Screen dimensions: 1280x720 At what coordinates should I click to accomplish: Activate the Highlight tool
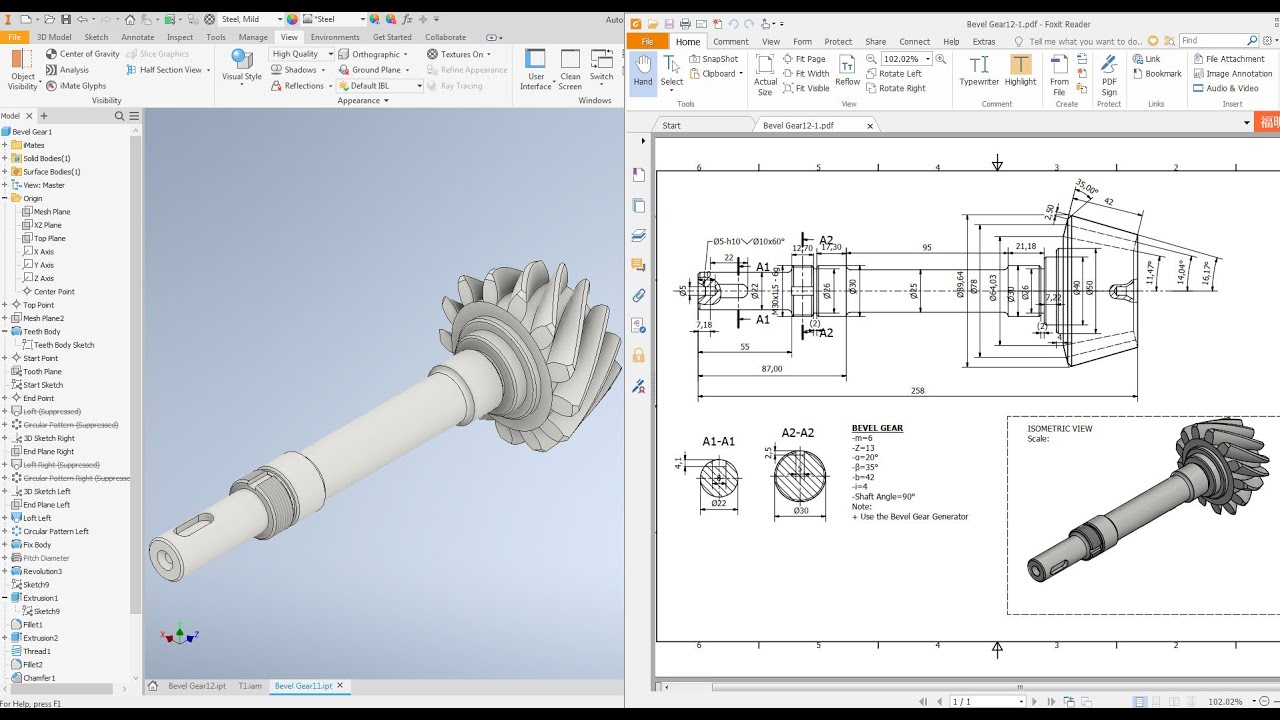1021,70
